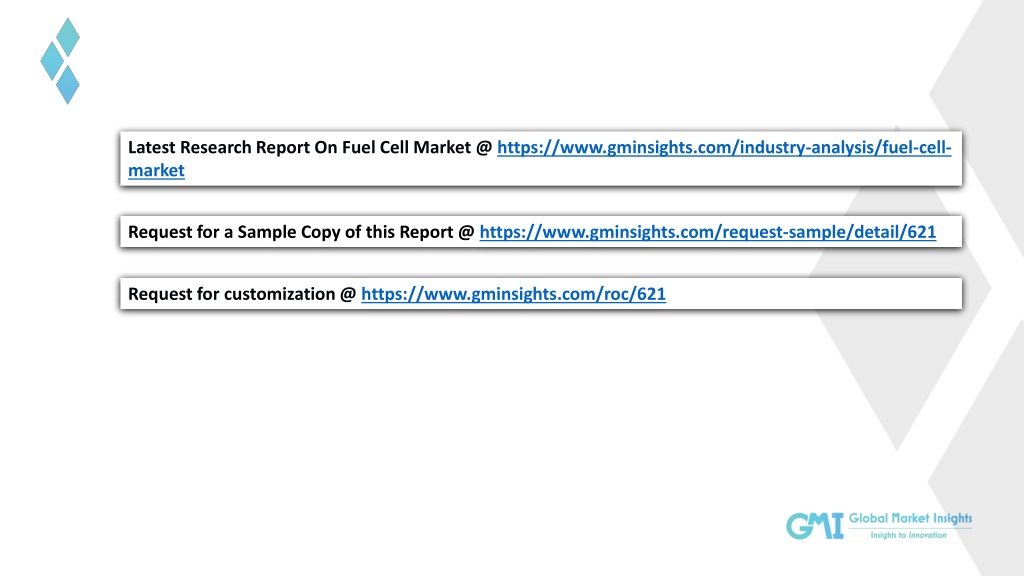Click the wrapped "market" link text
The width and height of the screenshot is (1024, 576).
[156, 170]
